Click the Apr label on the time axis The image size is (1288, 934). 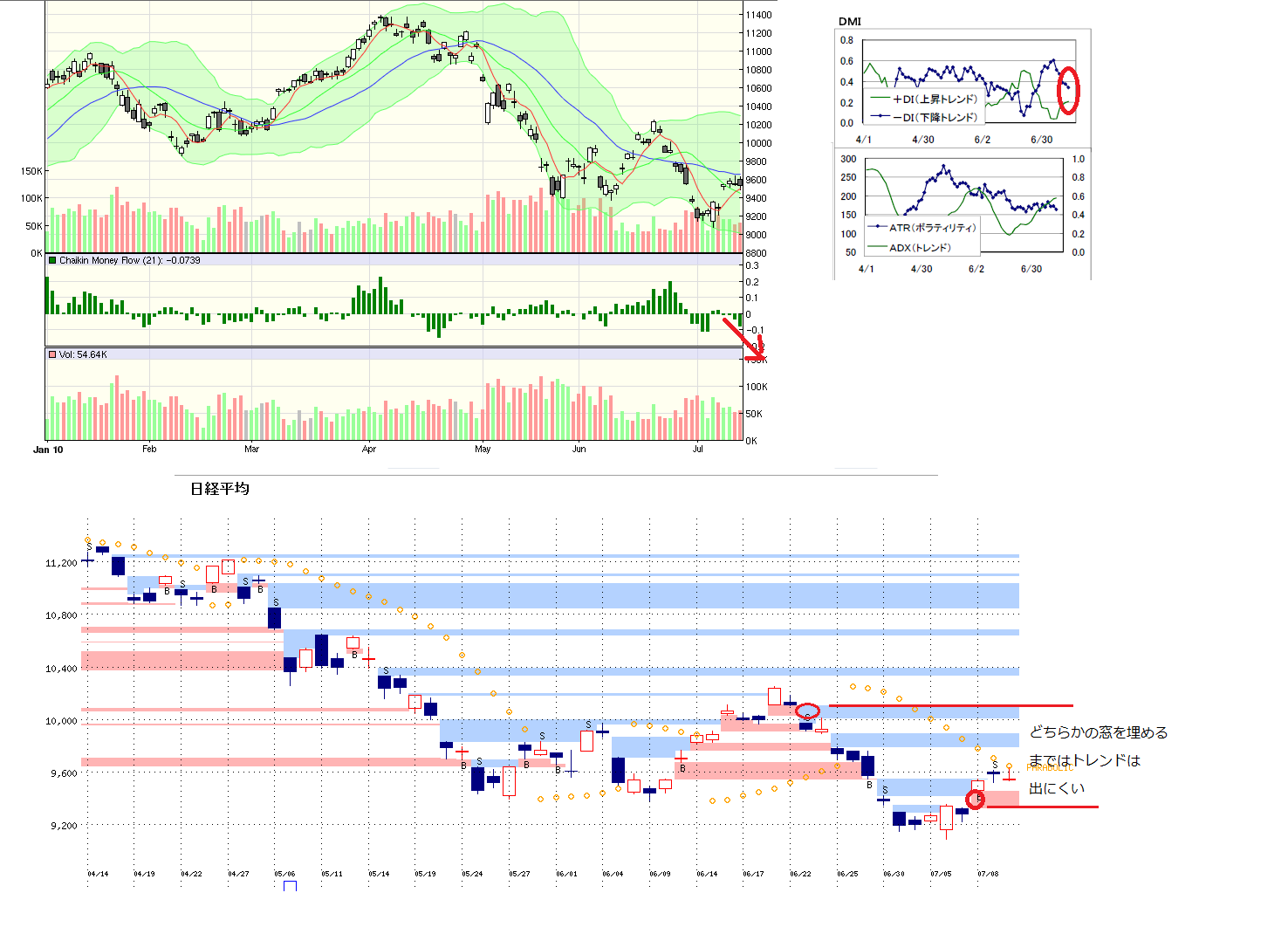click(x=369, y=450)
